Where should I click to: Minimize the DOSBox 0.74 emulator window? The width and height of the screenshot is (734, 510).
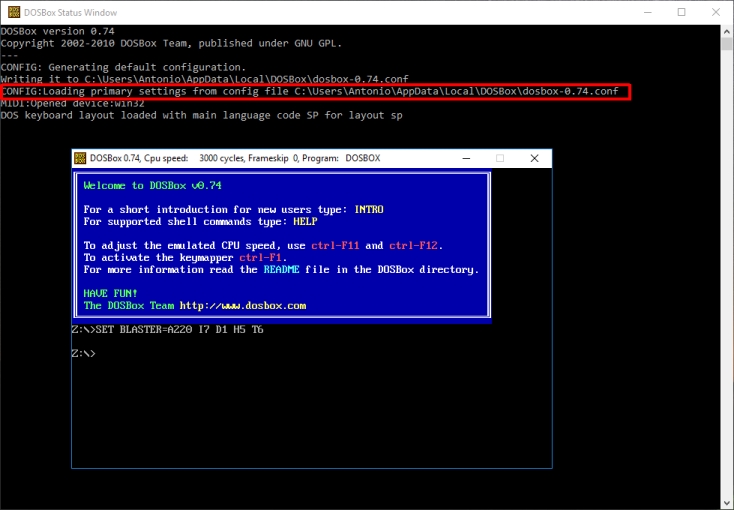tap(466, 158)
